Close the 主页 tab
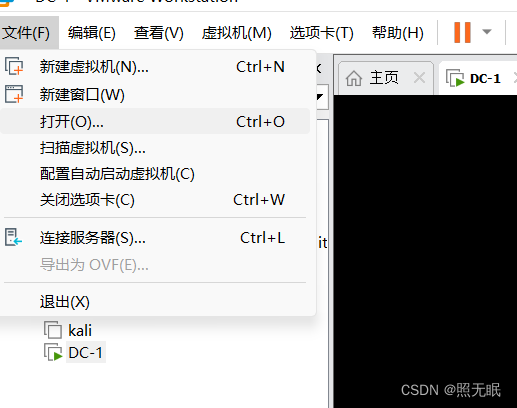 pos(419,78)
